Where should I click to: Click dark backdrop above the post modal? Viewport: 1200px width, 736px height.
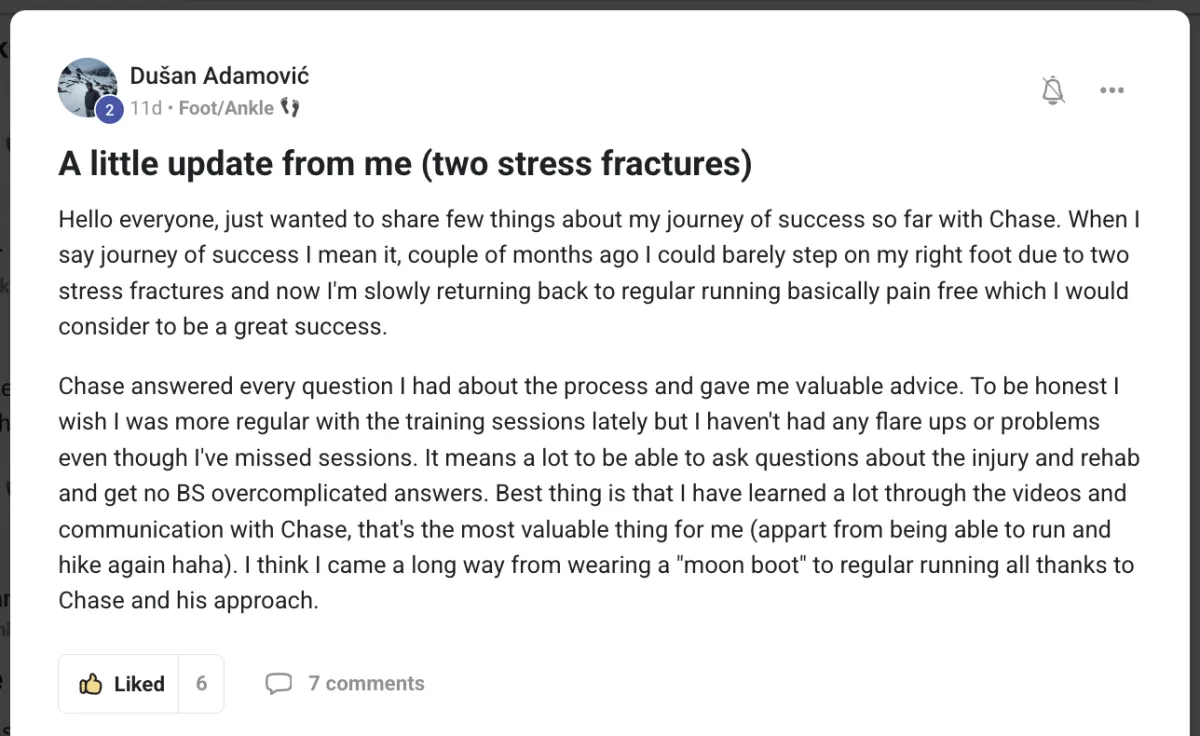[600, 4]
